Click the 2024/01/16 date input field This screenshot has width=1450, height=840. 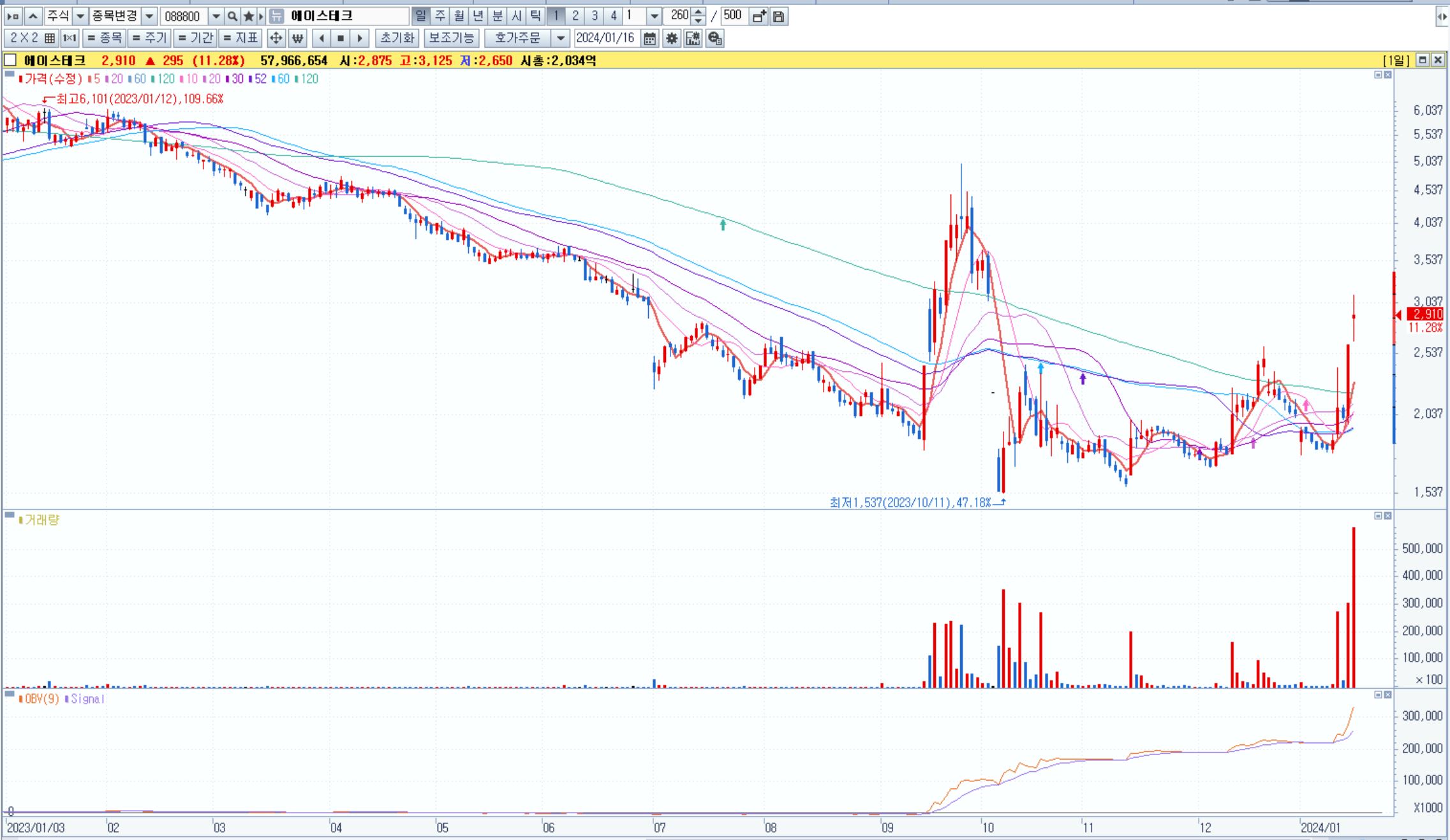(605, 38)
